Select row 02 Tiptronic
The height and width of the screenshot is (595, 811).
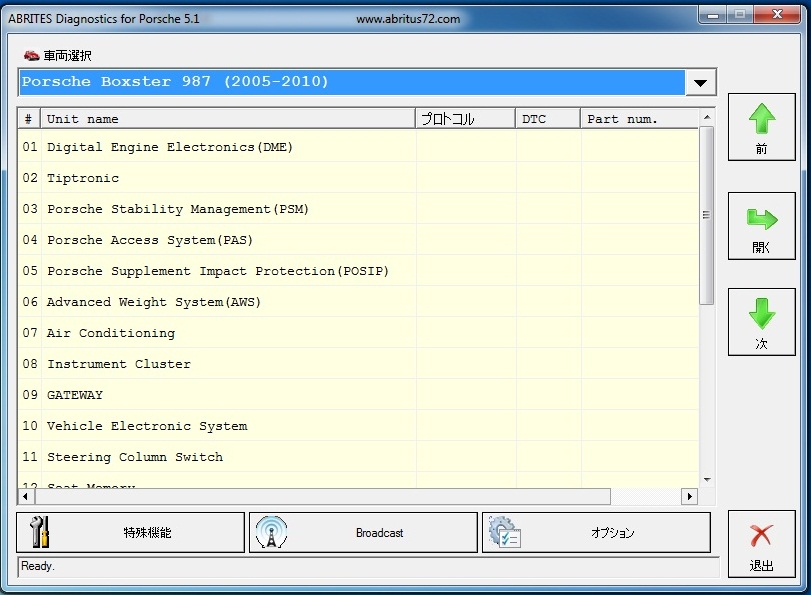tap(358, 178)
